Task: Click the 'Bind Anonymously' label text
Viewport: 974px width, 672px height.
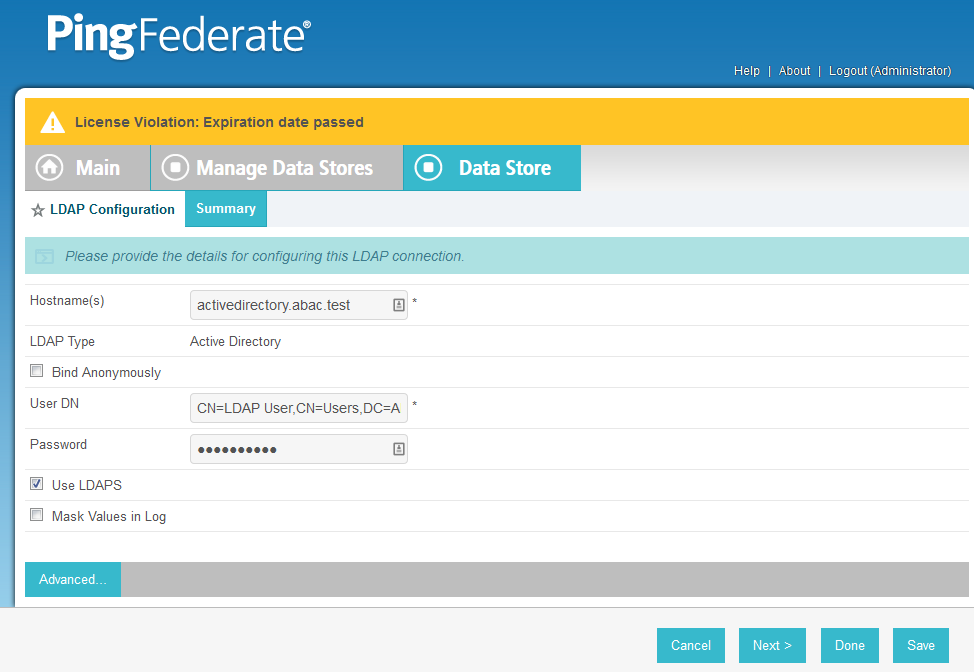Action: pyautogui.click(x=106, y=373)
